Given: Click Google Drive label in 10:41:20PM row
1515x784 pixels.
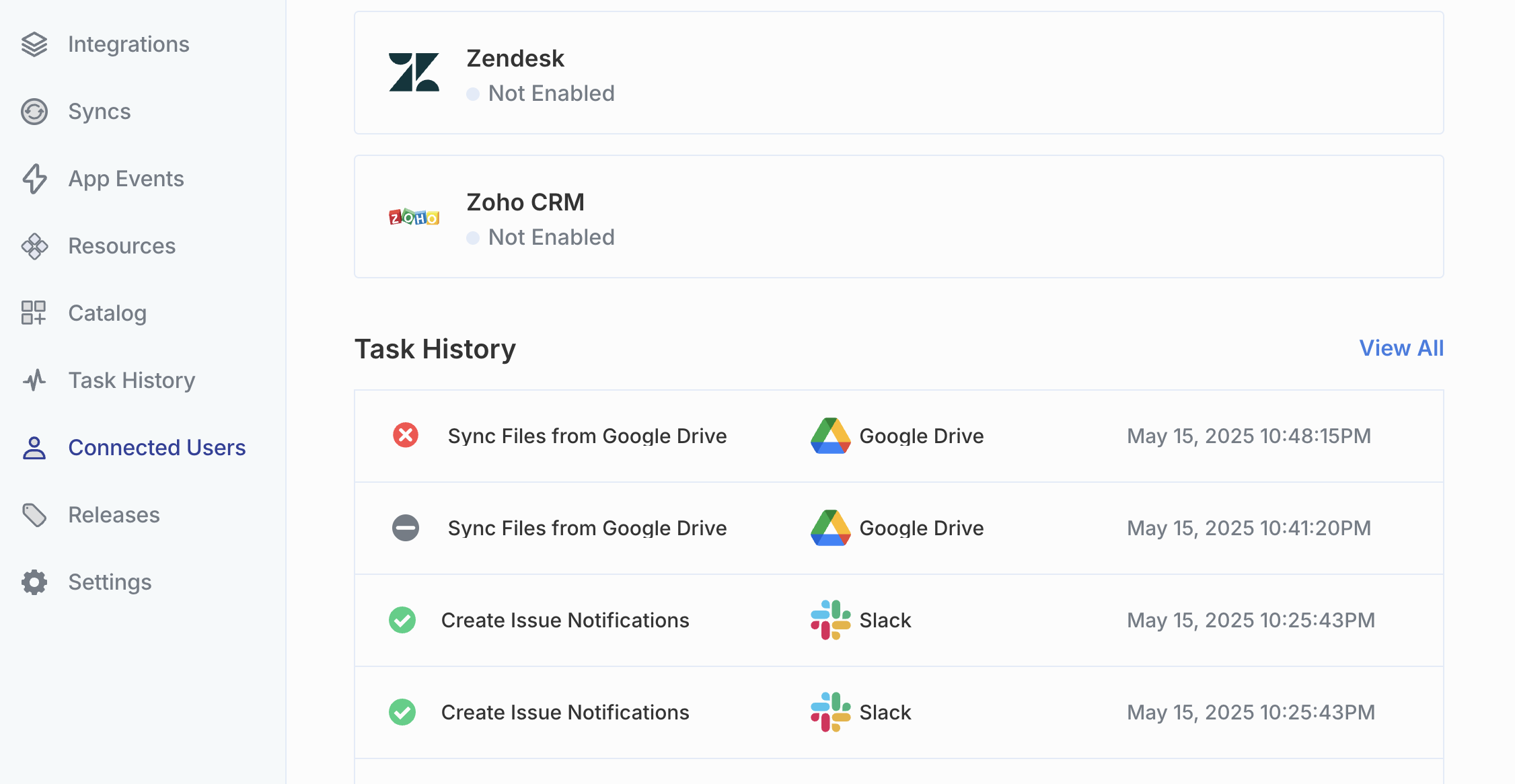Looking at the screenshot, I should tap(922, 528).
